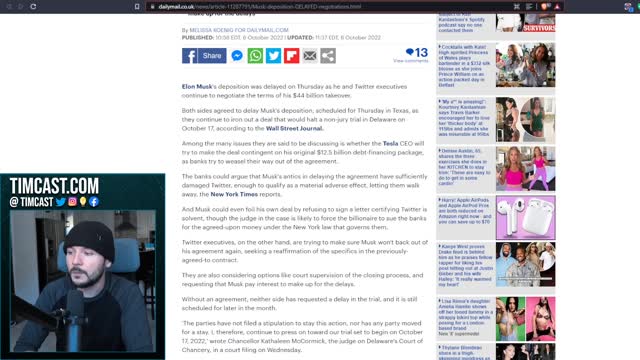The width and height of the screenshot is (640, 360).
Task: Open generic share options icon
Action: click(x=328, y=56)
